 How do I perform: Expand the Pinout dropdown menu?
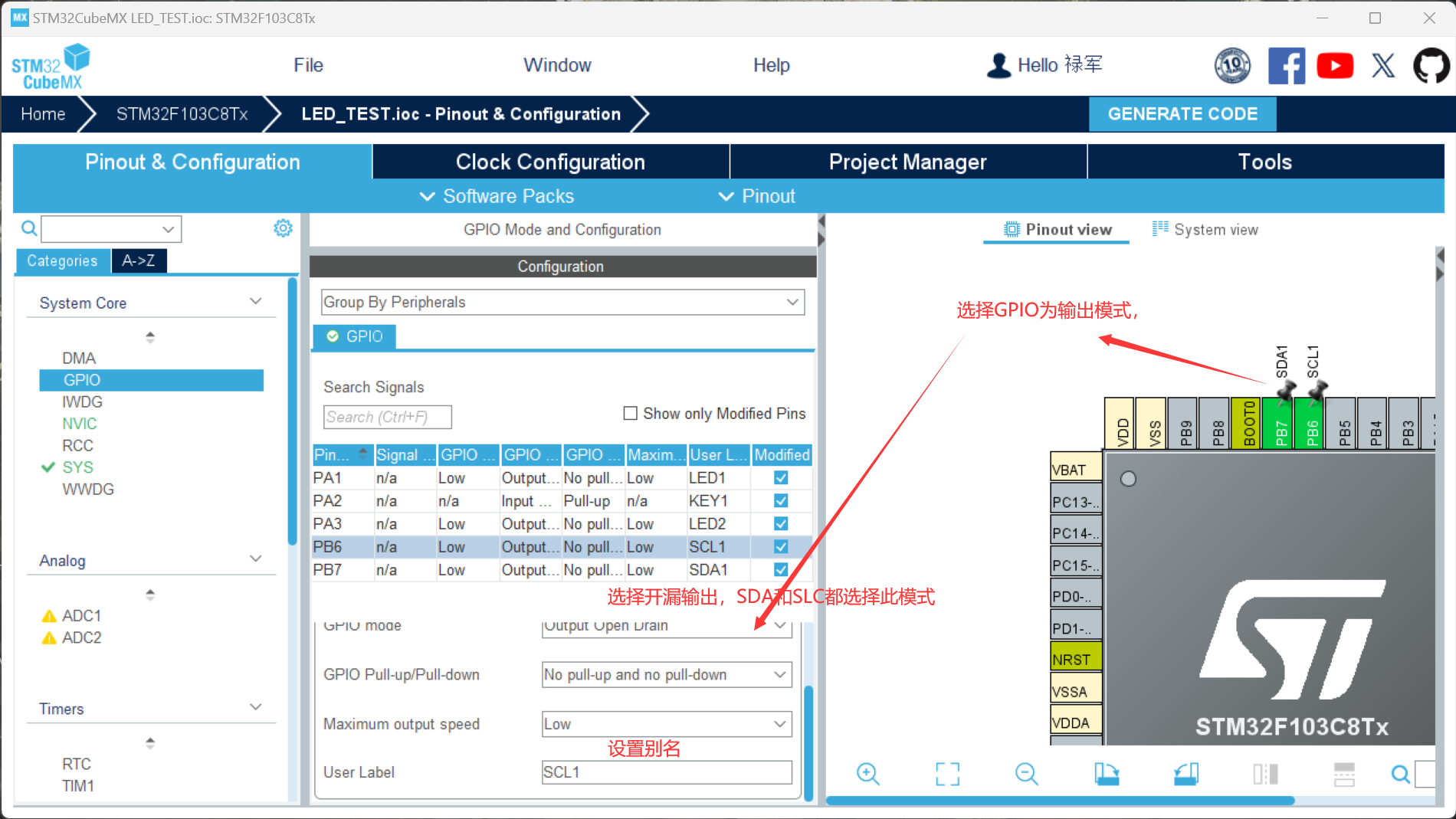click(x=756, y=196)
